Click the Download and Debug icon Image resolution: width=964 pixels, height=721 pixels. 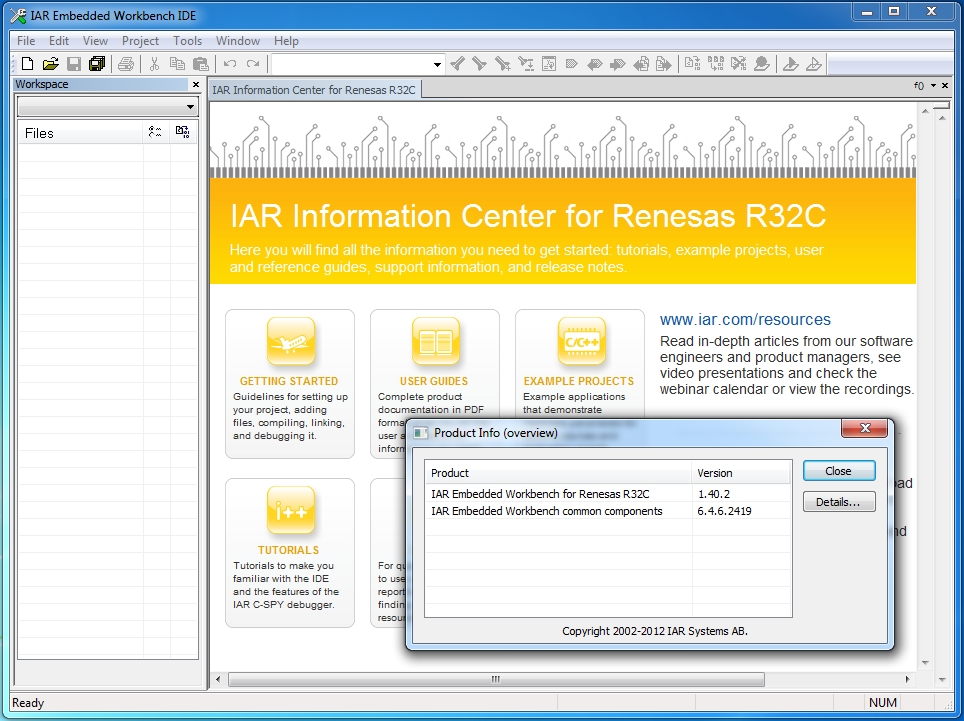[791, 63]
